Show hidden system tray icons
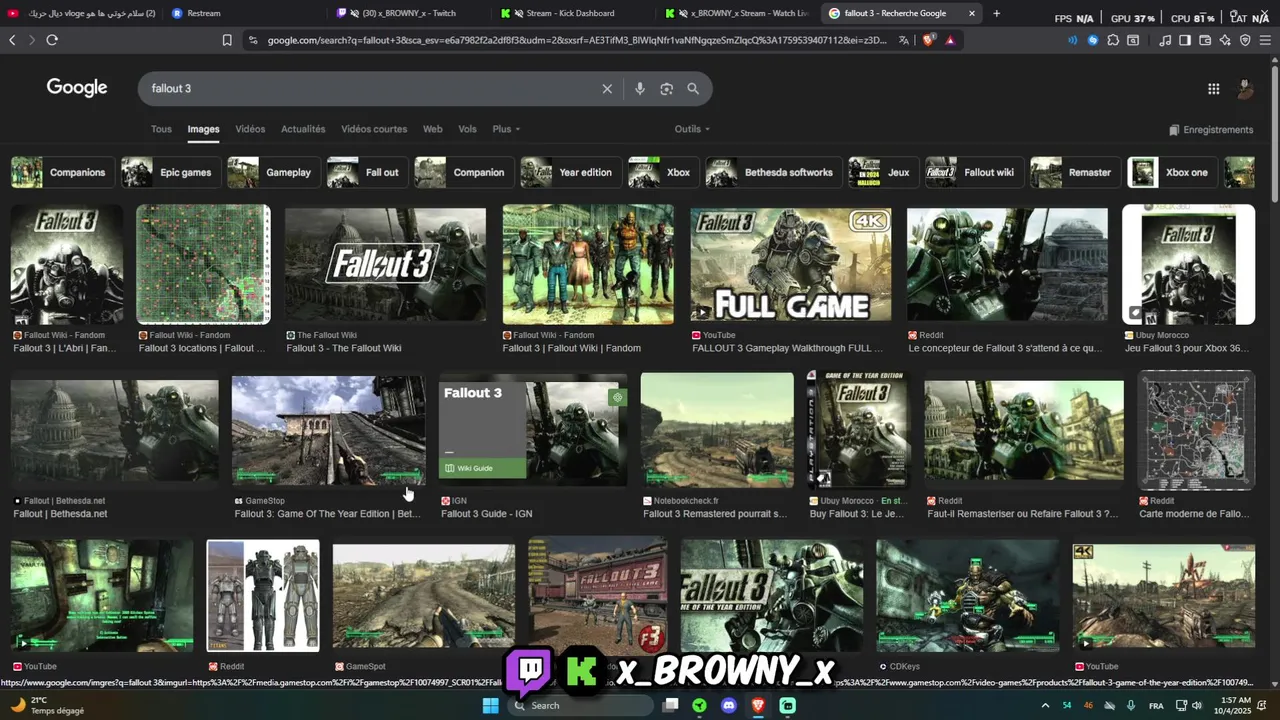This screenshot has width=1280, height=720. pyautogui.click(x=1045, y=706)
